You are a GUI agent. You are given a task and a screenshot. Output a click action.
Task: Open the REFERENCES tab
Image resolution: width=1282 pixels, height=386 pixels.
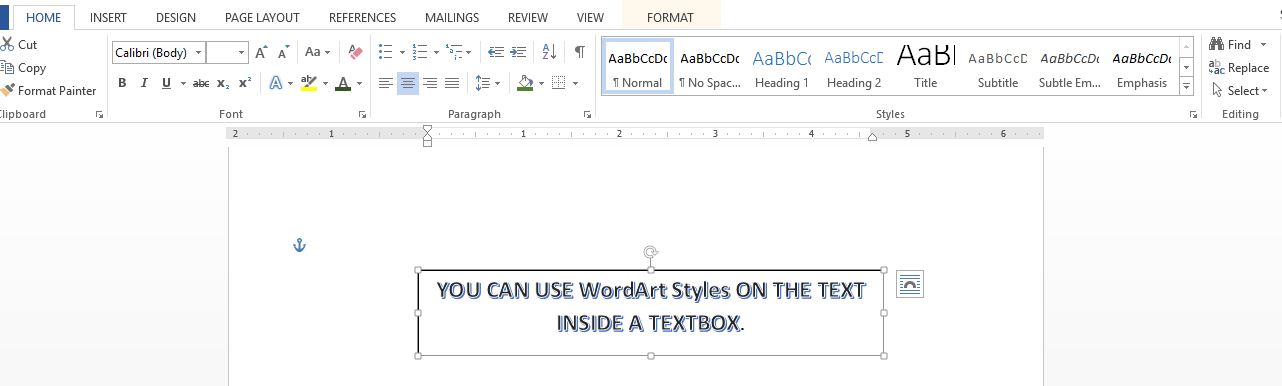[x=362, y=18]
